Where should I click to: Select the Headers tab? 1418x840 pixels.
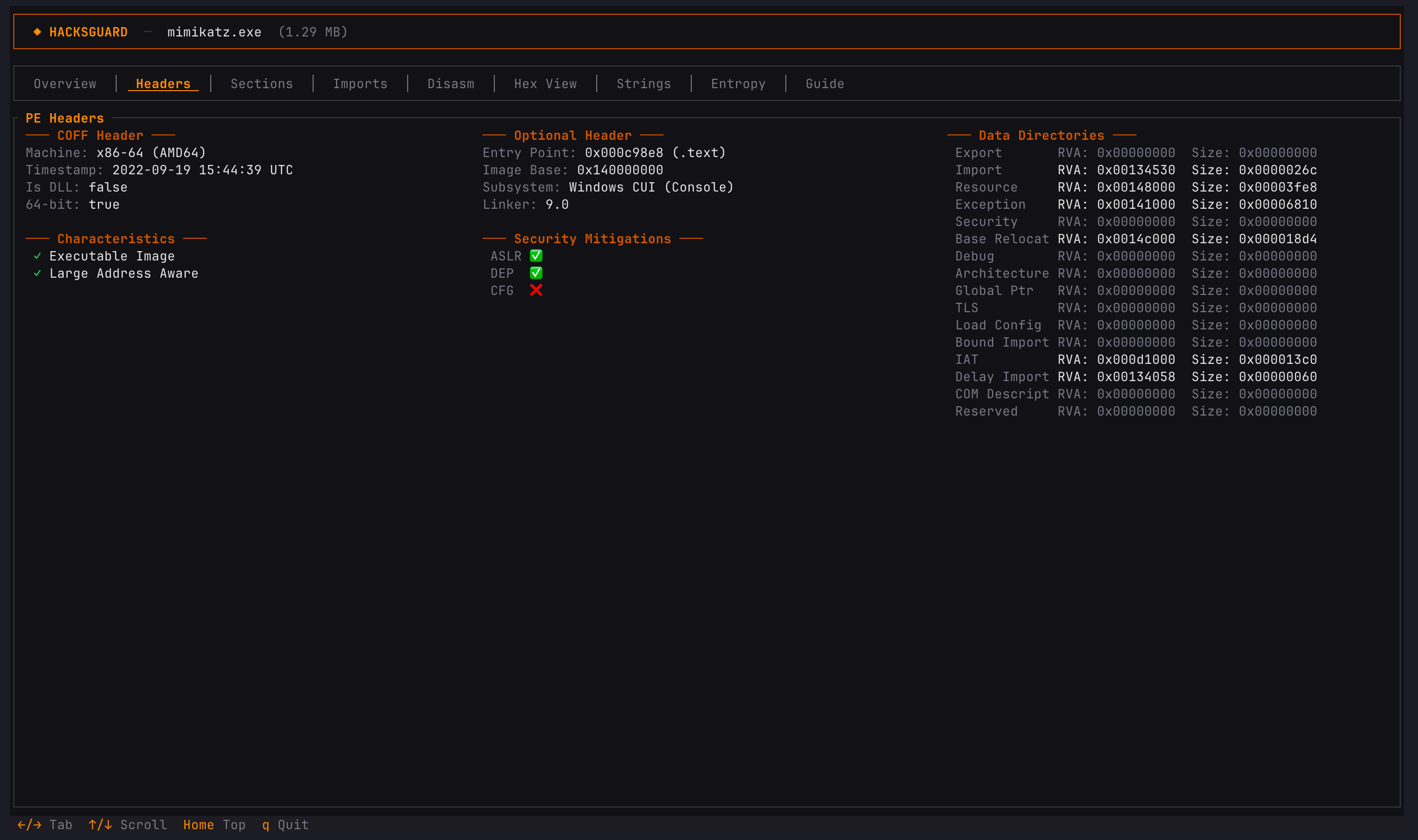pos(163,84)
